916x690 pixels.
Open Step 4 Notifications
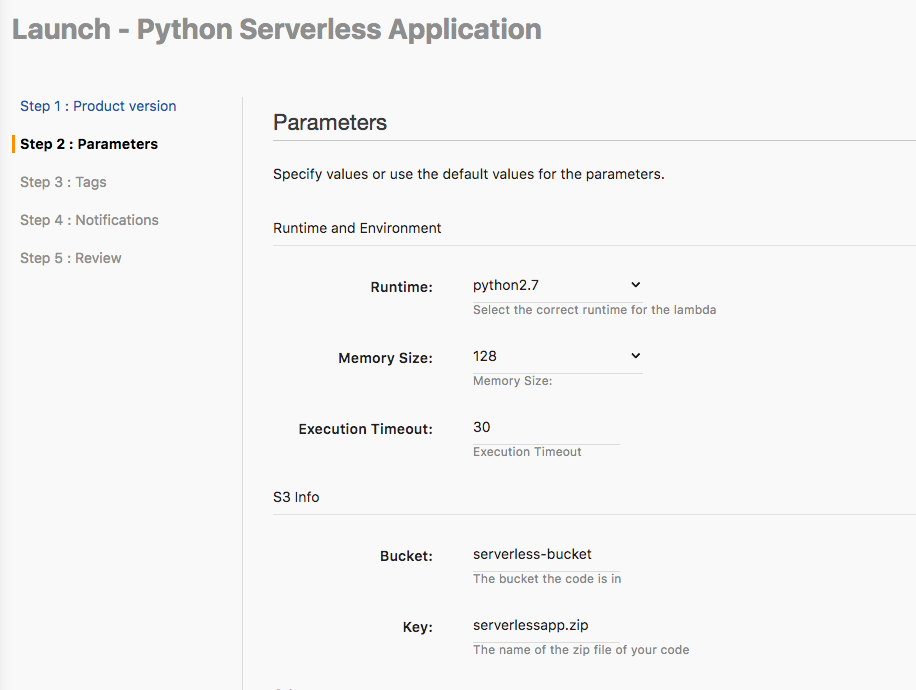tap(89, 220)
